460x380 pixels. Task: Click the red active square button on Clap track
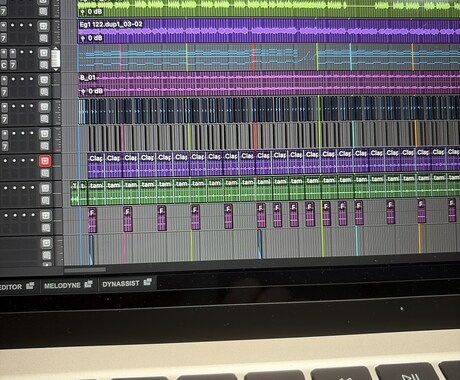[45, 161]
